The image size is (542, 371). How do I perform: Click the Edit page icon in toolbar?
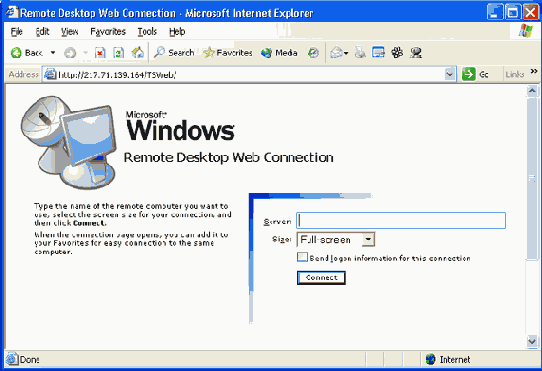(379, 53)
